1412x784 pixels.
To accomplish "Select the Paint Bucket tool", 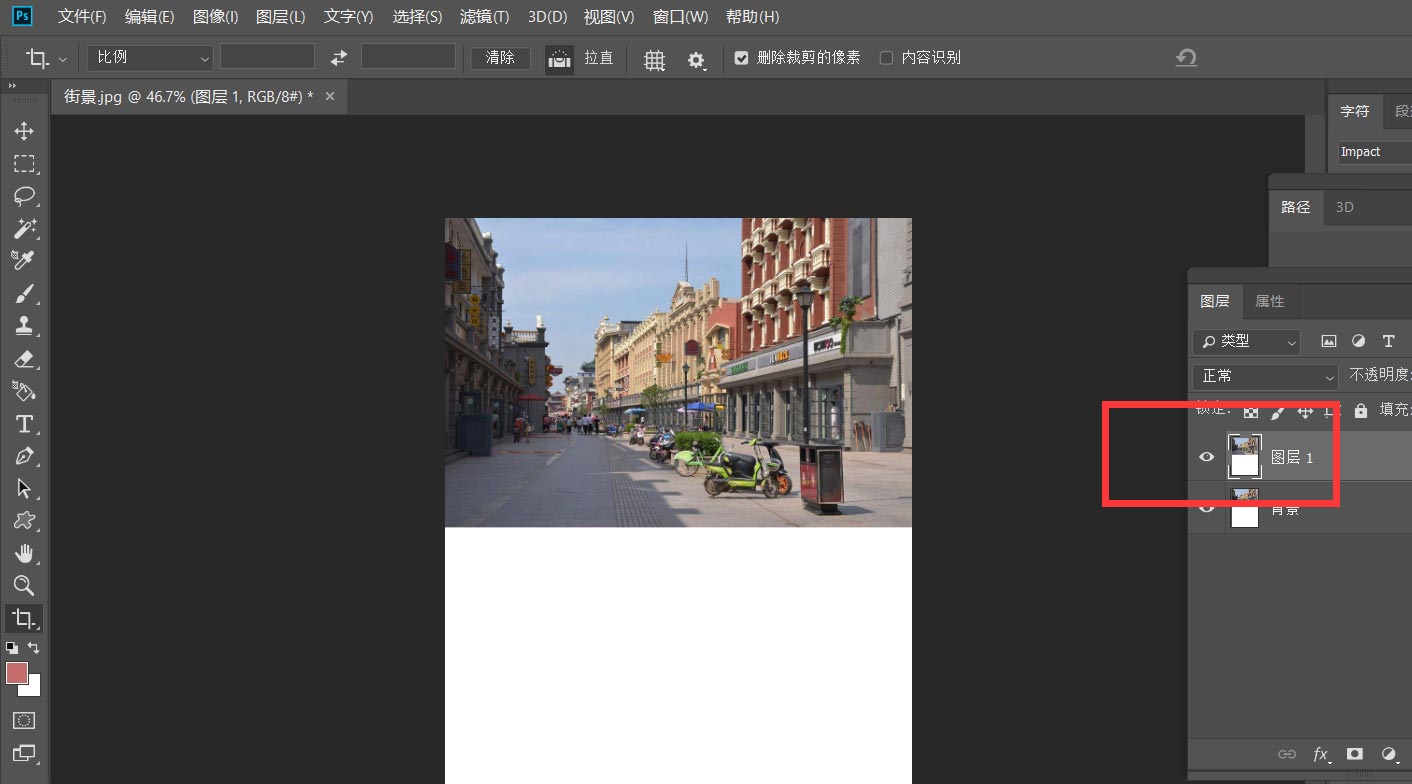I will (24, 390).
